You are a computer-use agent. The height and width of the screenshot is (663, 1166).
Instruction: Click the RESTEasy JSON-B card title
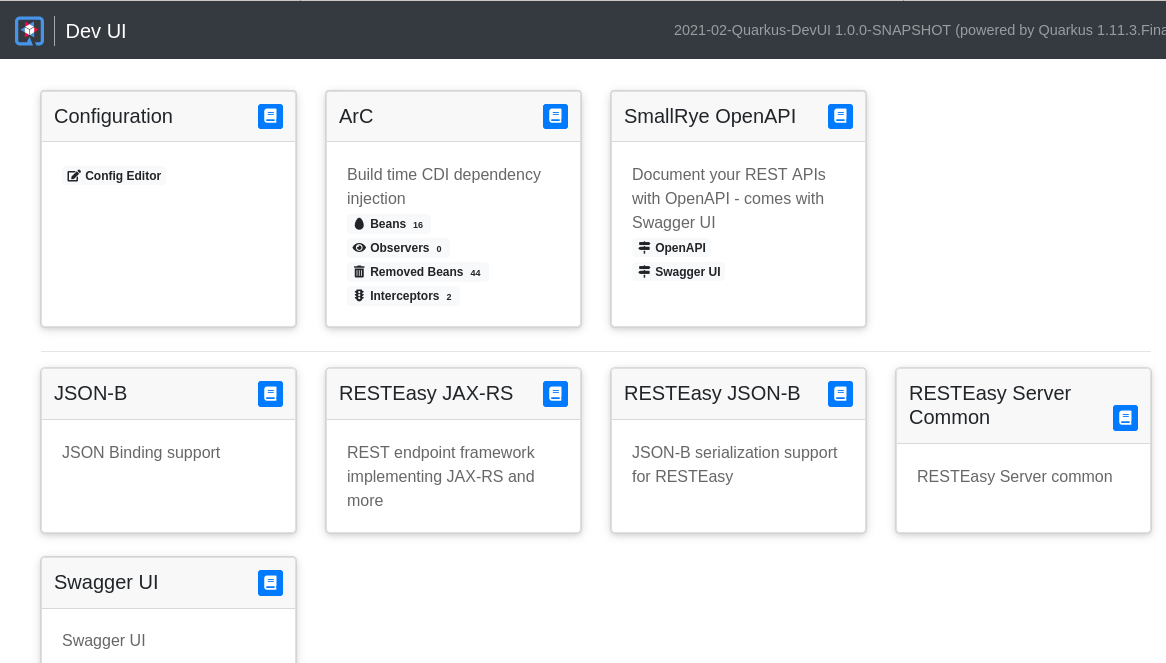[x=712, y=393]
